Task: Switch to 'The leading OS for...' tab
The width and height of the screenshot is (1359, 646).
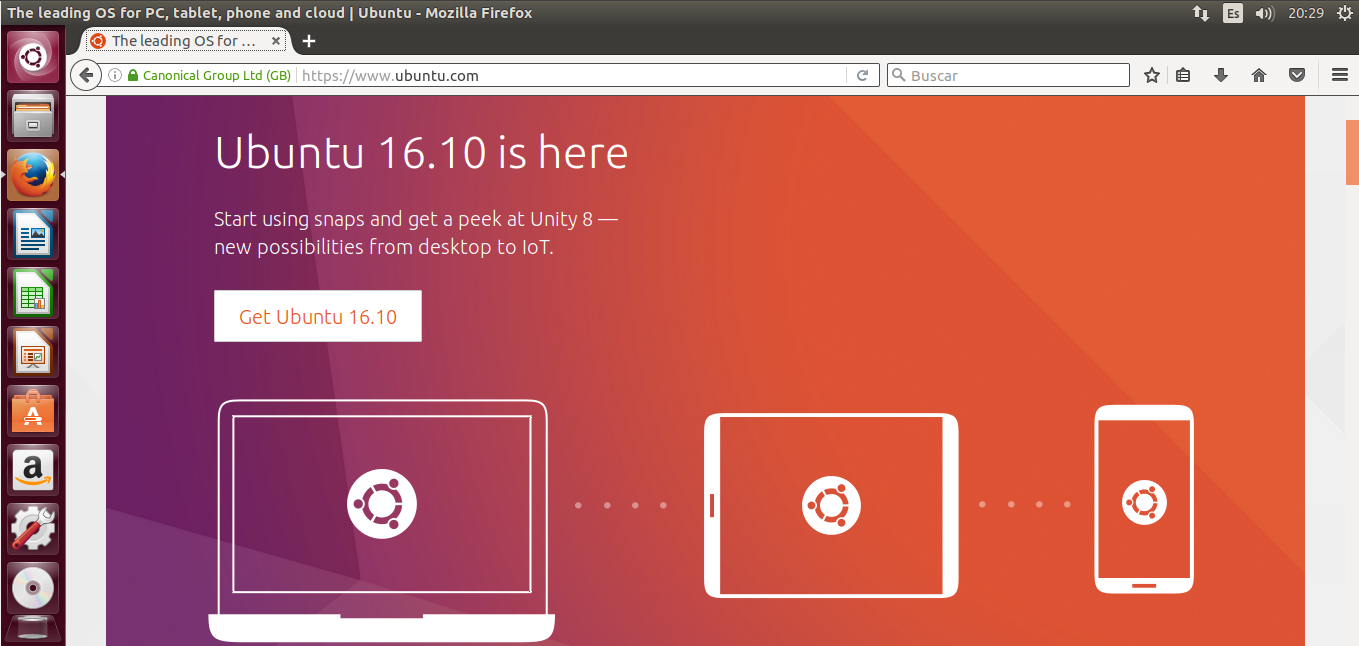Action: tap(180, 41)
